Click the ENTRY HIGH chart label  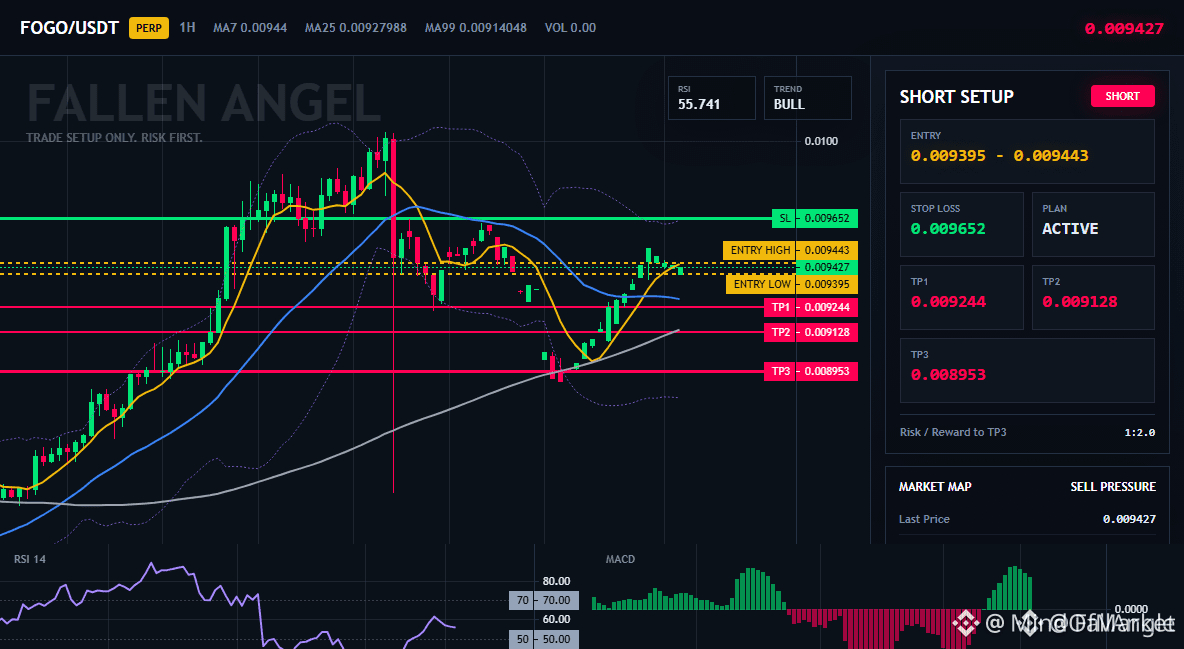pos(760,250)
